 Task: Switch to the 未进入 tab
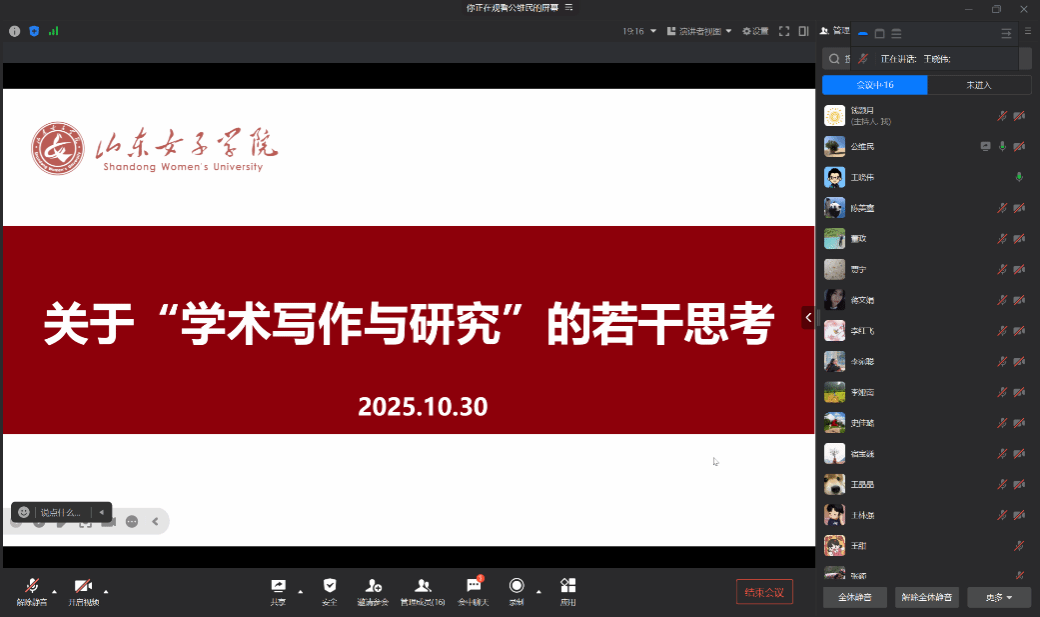click(979, 85)
